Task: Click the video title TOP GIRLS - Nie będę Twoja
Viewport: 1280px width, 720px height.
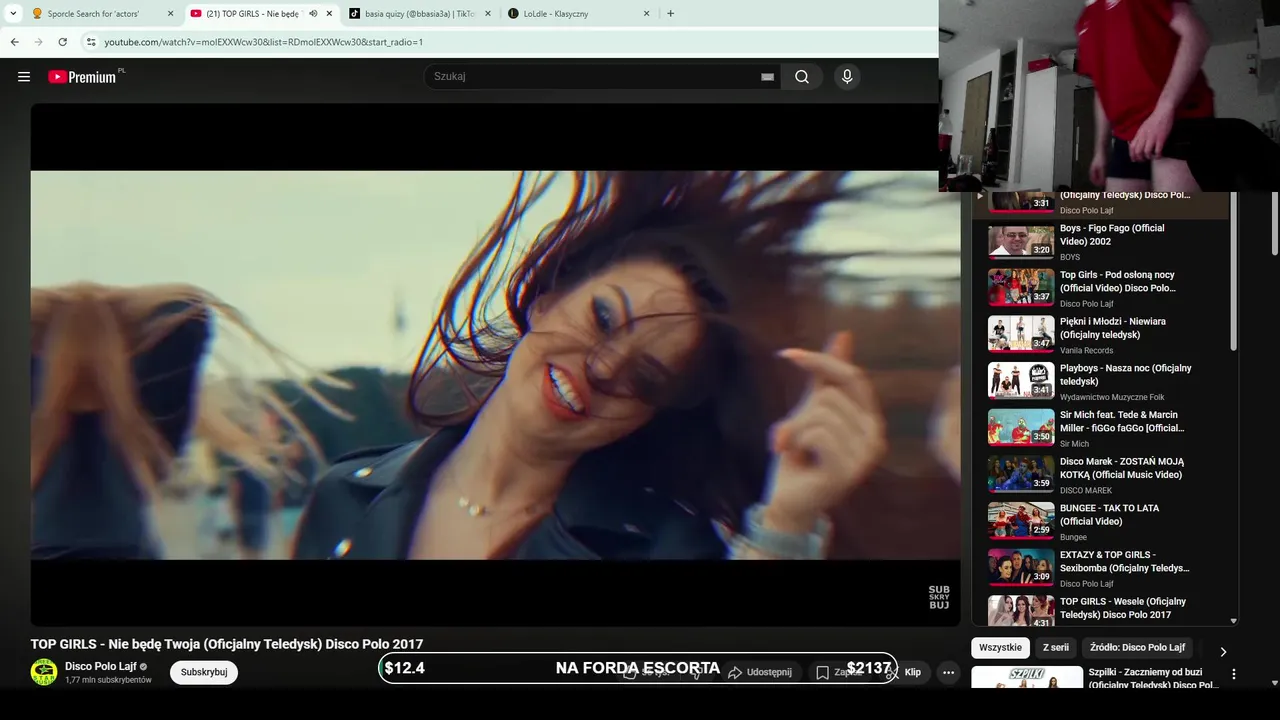Action: click(x=227, y=644)
